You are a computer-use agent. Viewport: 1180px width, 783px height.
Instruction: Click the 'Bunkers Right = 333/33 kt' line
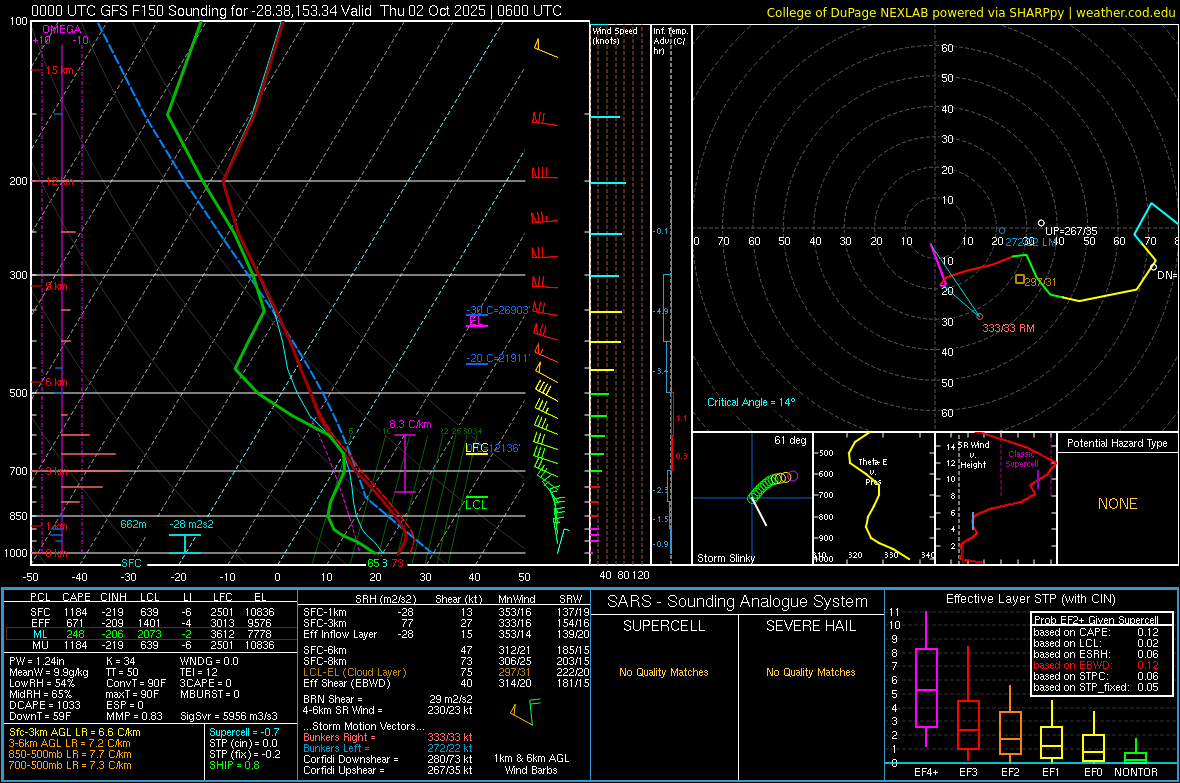tap(388, 737)
